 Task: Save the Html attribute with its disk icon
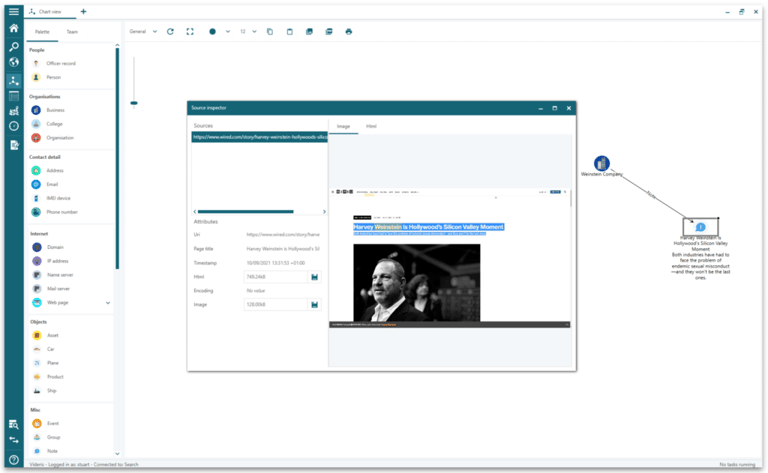(314, 277)
